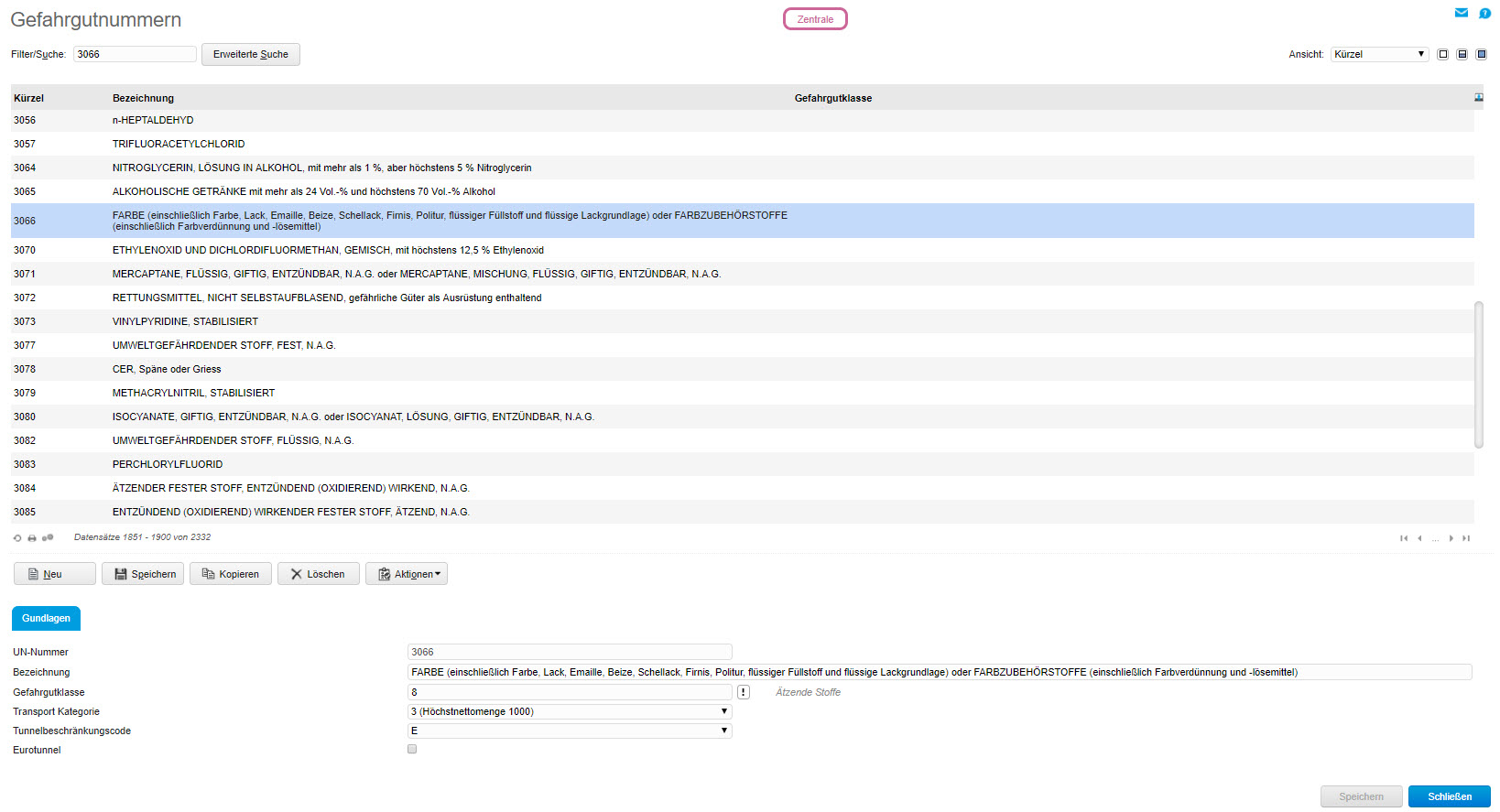This screenshot has width=1500, height=812.
Task: Click the Kopieren button
Action: coord(231,574)
